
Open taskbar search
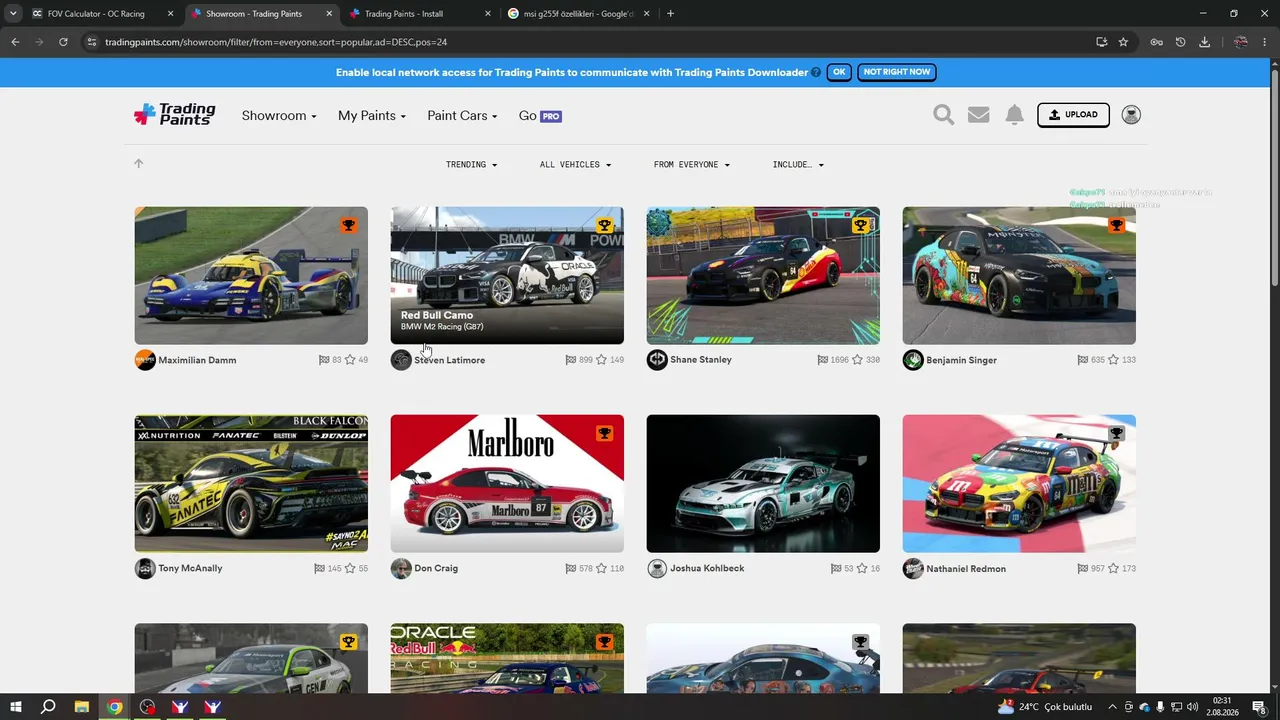click(48, 707)
